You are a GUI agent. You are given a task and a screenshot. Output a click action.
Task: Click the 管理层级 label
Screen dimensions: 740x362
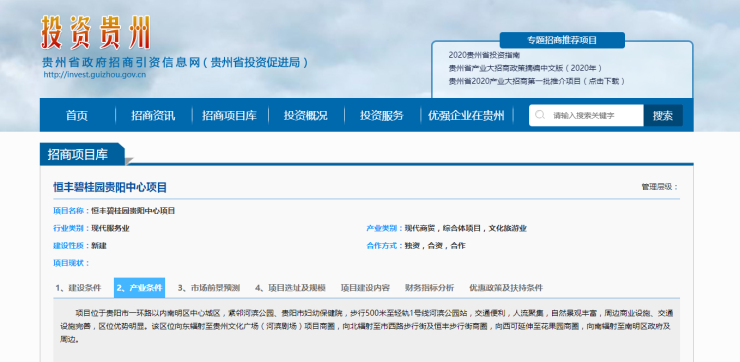(660, 186)
